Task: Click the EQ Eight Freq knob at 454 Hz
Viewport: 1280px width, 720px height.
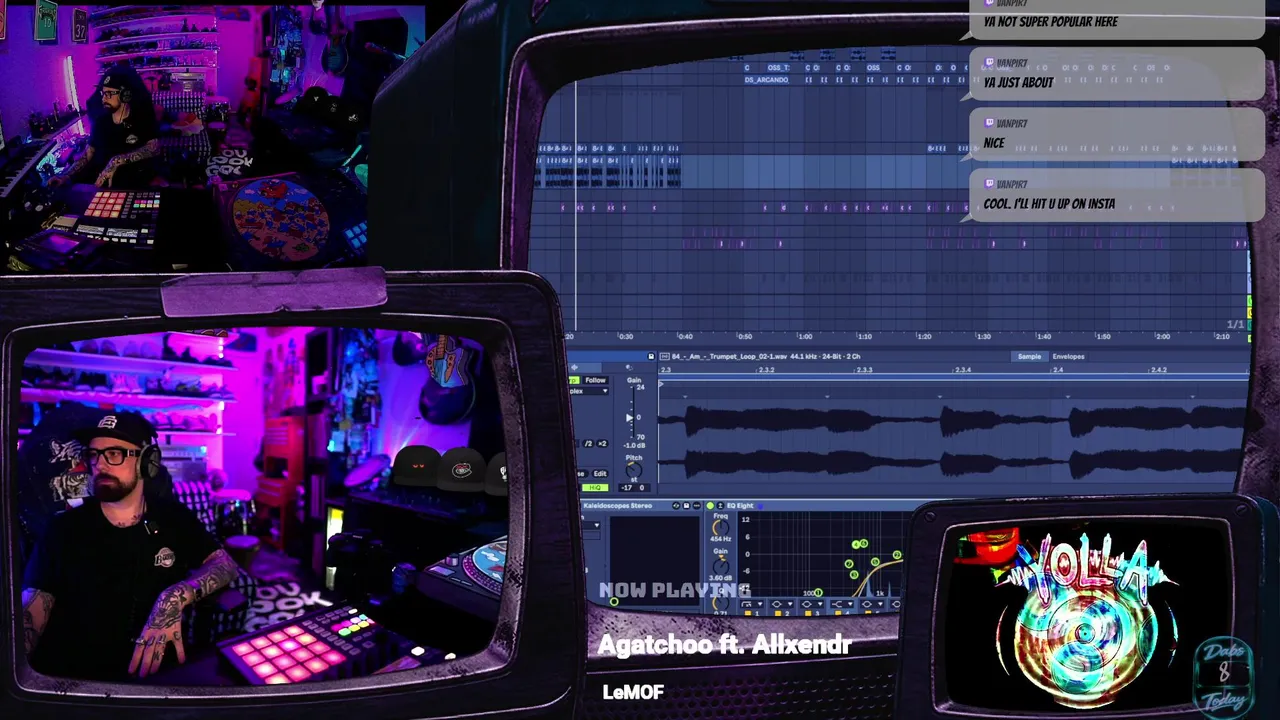Action: 721,528
